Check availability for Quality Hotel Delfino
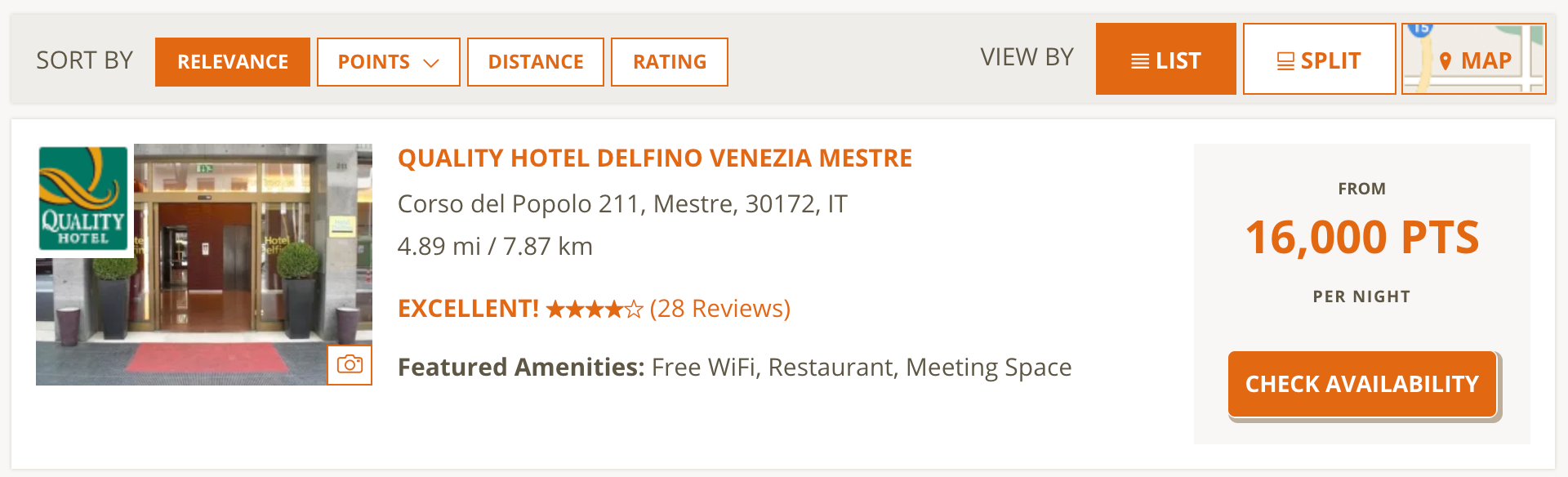Image resolution: width=1568 pixels, height=477 pixels. click(x=1362, y=384)
